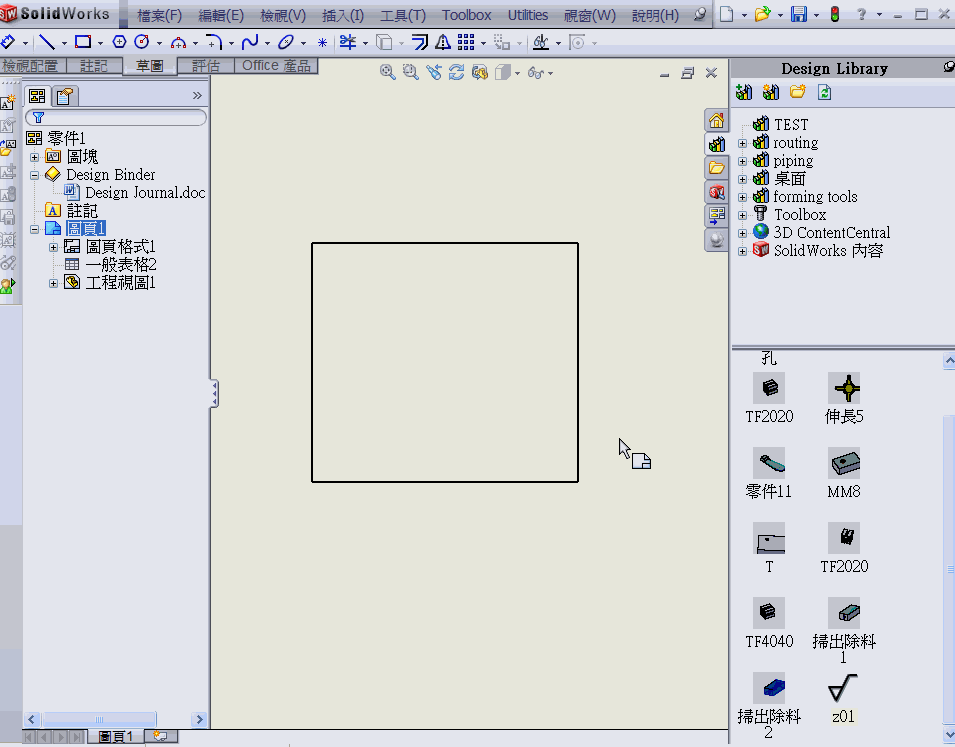Image resolution: width=955 pixels, height=747 pixels.
Task: Click the Save toolbar icon
Action: point(798,14)
